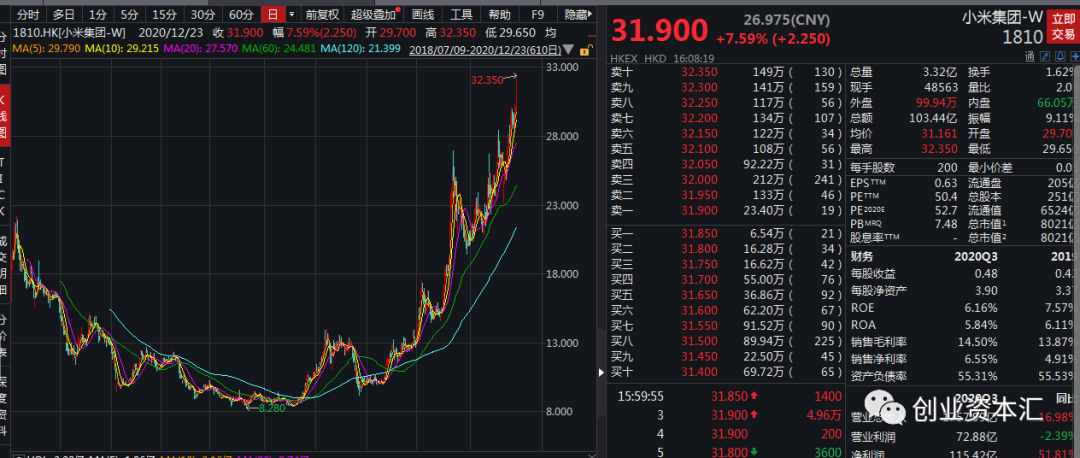This screenshot has width=1080, height=458.
Task: Select the 日 daily candle interval
Action: tap(273, 14)
